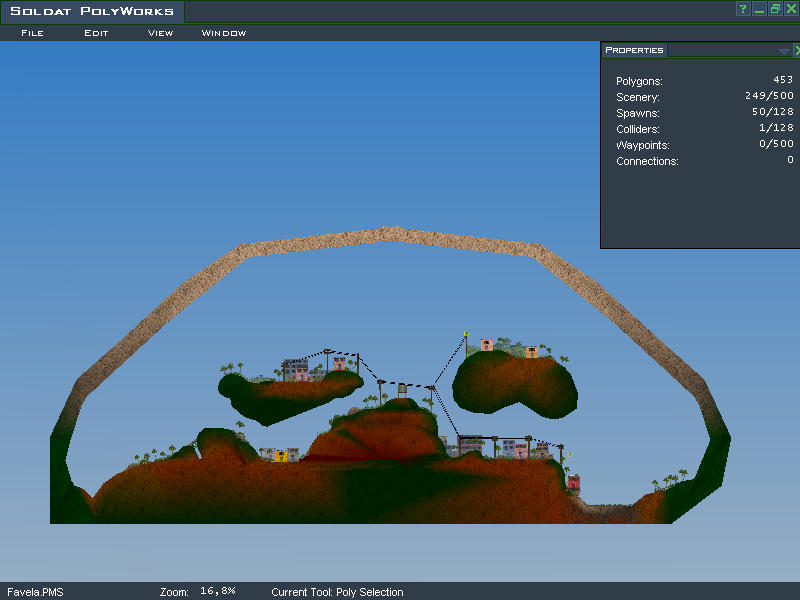Open the File menu
The image size is (800, 600).
point(32,33)
